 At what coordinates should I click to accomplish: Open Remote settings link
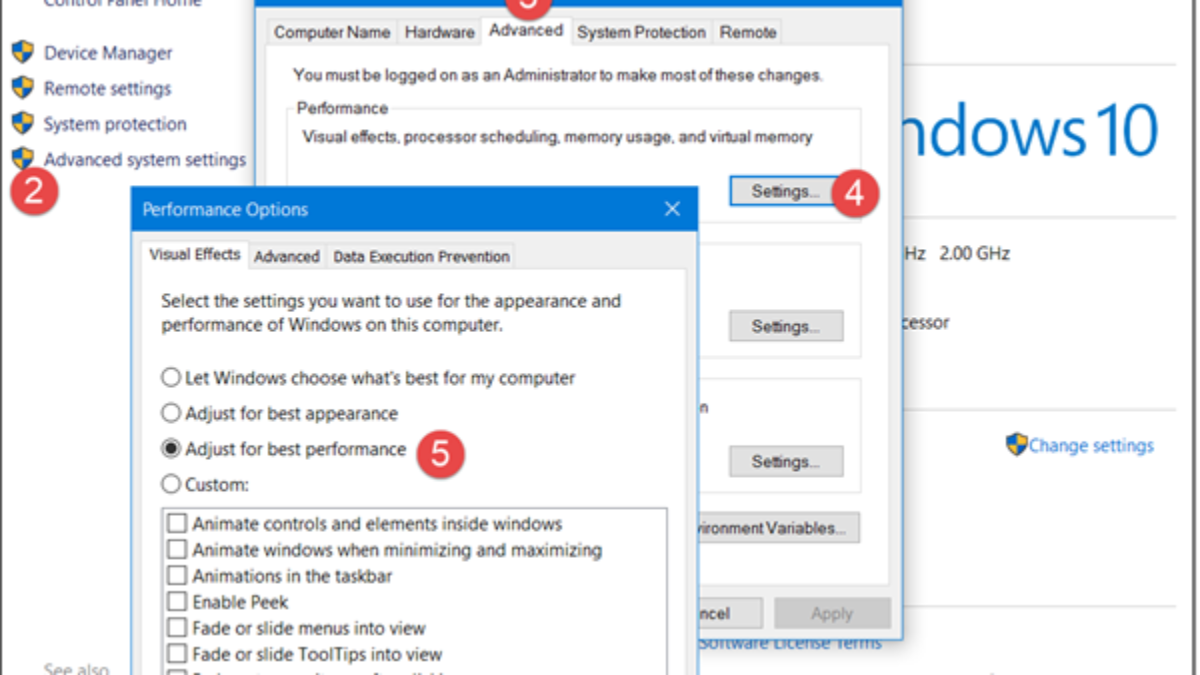coord(107,89)
